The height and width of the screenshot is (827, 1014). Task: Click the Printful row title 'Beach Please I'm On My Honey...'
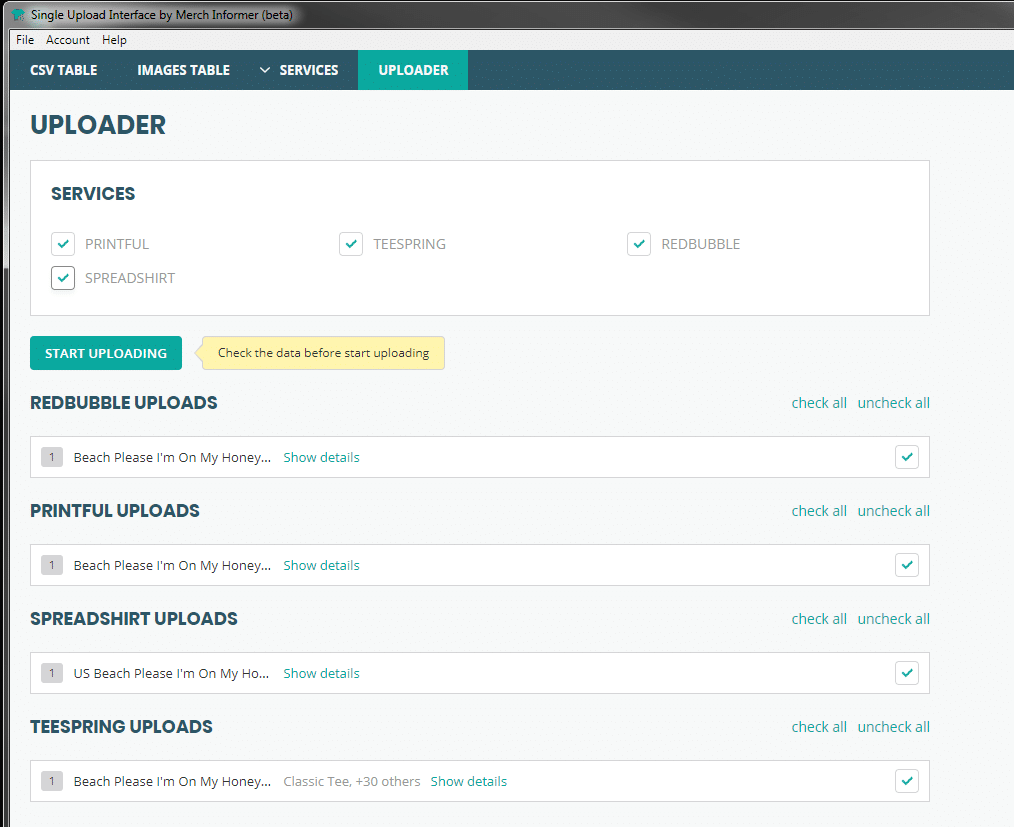(x=172, y=565)
